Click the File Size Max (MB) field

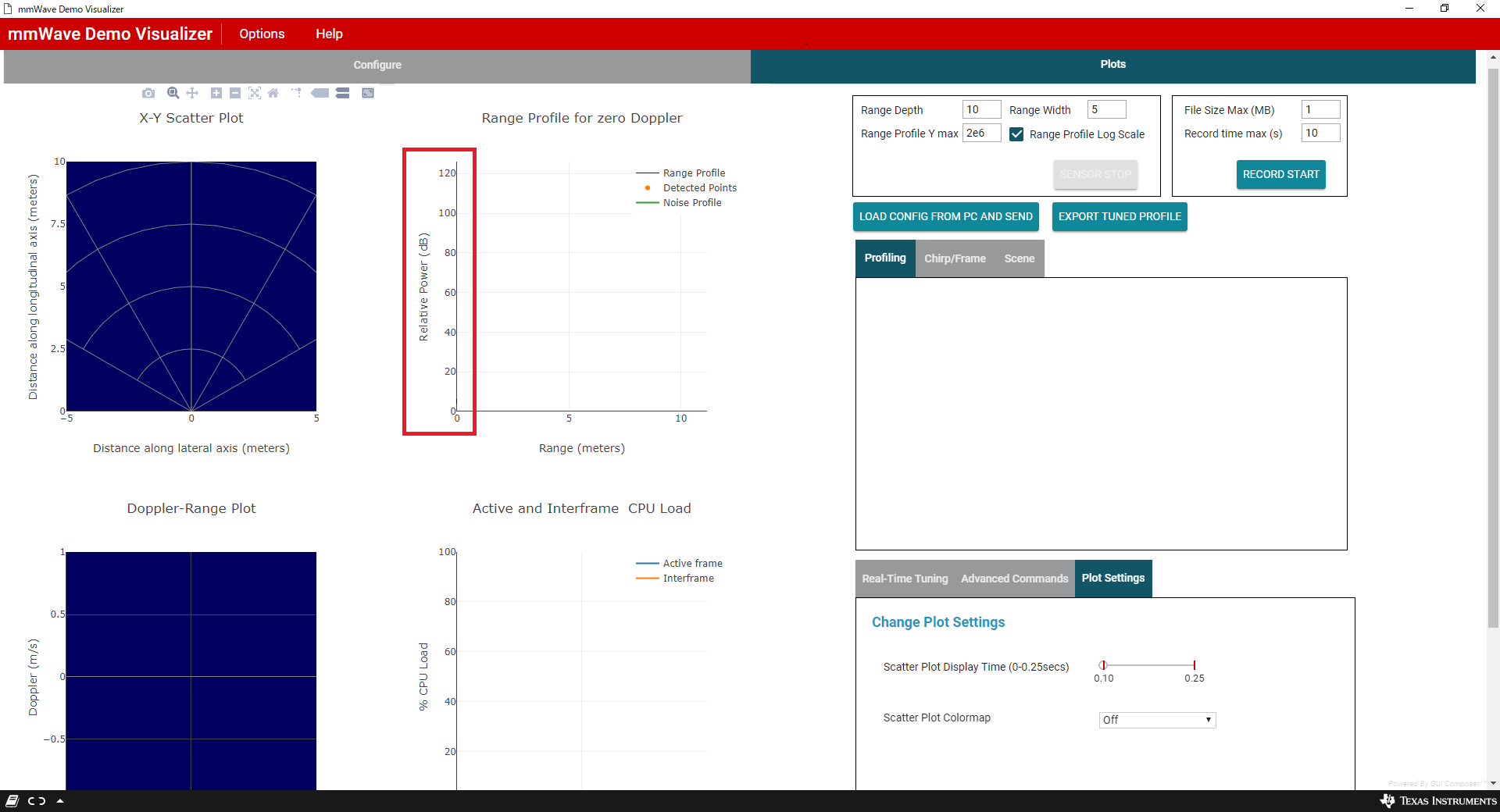coord(1321,109)
